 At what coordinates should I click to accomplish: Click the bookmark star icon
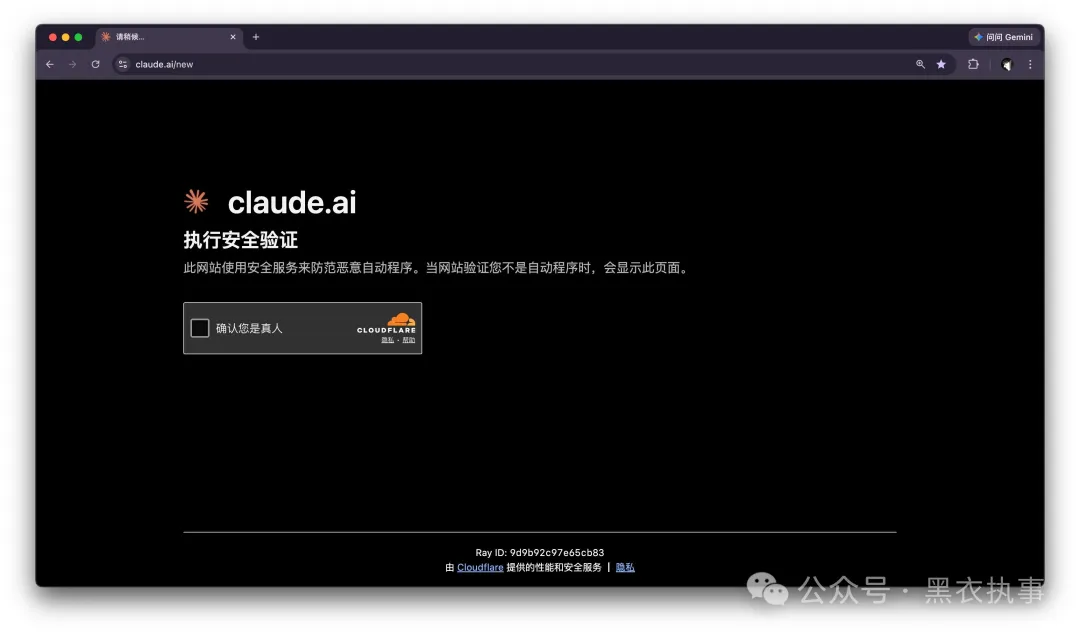[x=941, y=64]
